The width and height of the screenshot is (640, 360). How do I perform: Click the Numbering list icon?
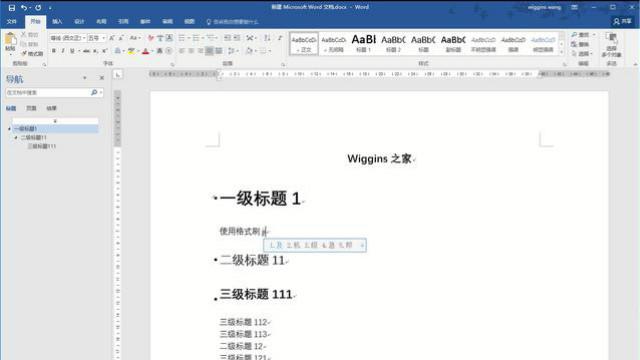click(x=196, y=38)
